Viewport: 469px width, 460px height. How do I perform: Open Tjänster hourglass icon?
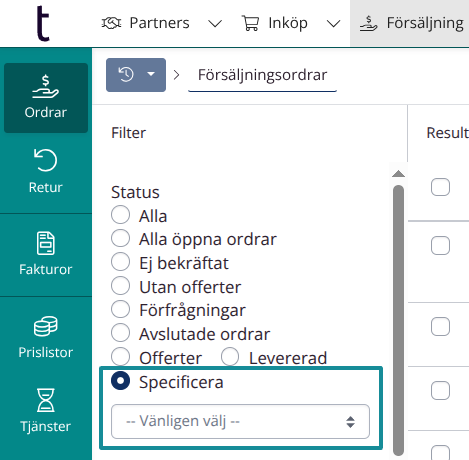[46, 400]
